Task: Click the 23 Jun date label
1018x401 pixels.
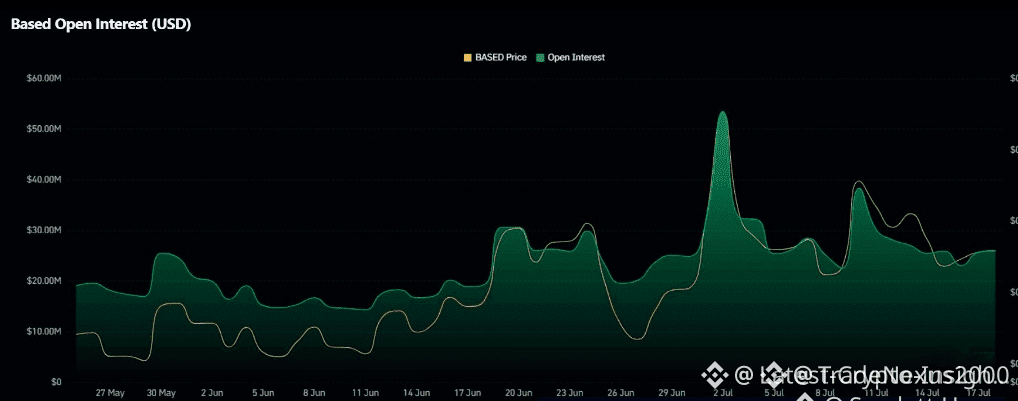Action: point(570,393)
